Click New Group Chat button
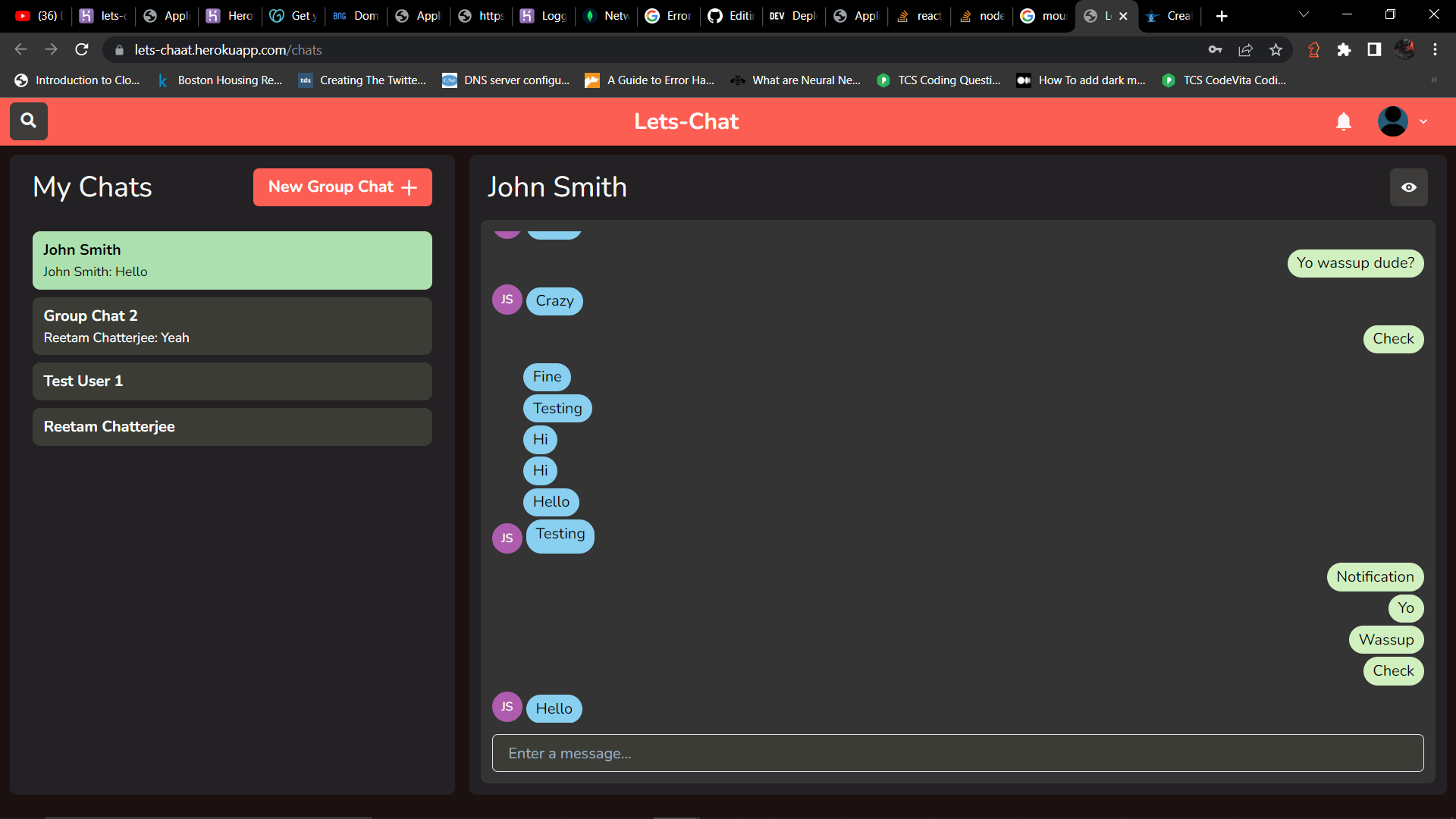Viewport: 1456px width, 819px height. [x=343, y=187]
